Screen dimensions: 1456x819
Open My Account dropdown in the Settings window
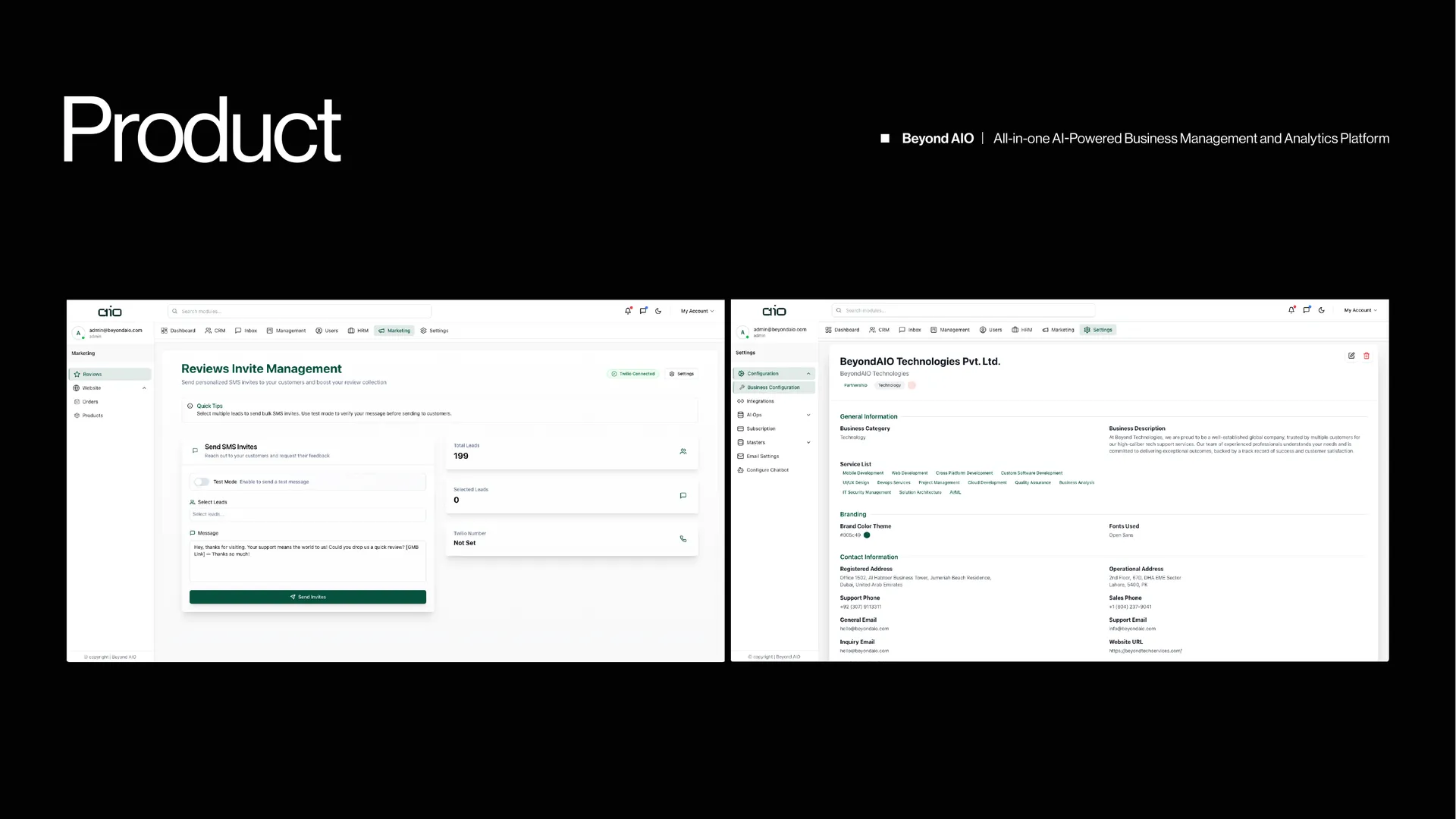[x=1360, y=310]
